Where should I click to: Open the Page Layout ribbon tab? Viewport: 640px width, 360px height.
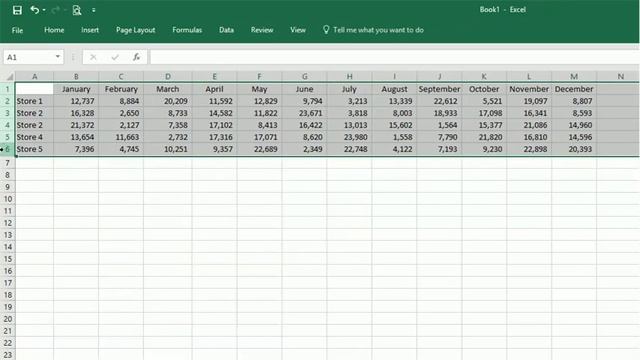point(136,30)
